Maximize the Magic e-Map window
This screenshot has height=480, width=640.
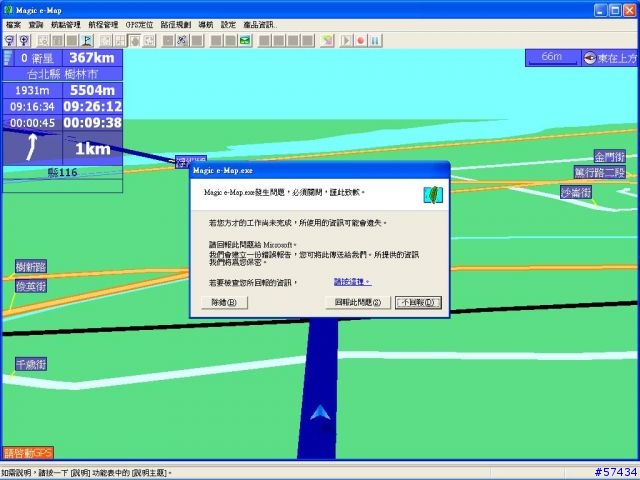(x=615, y=10)
